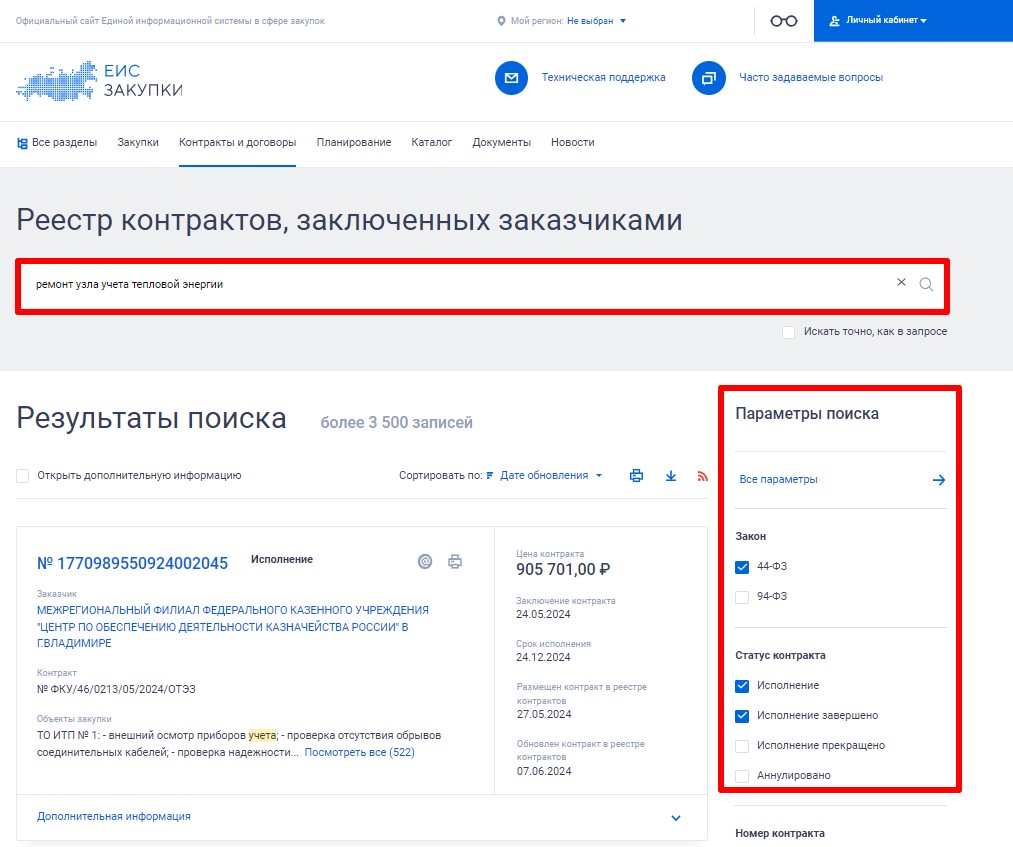Print contract 1770989550924002045 card
This screenshot has width=1013, height=847.
point(455,561)
